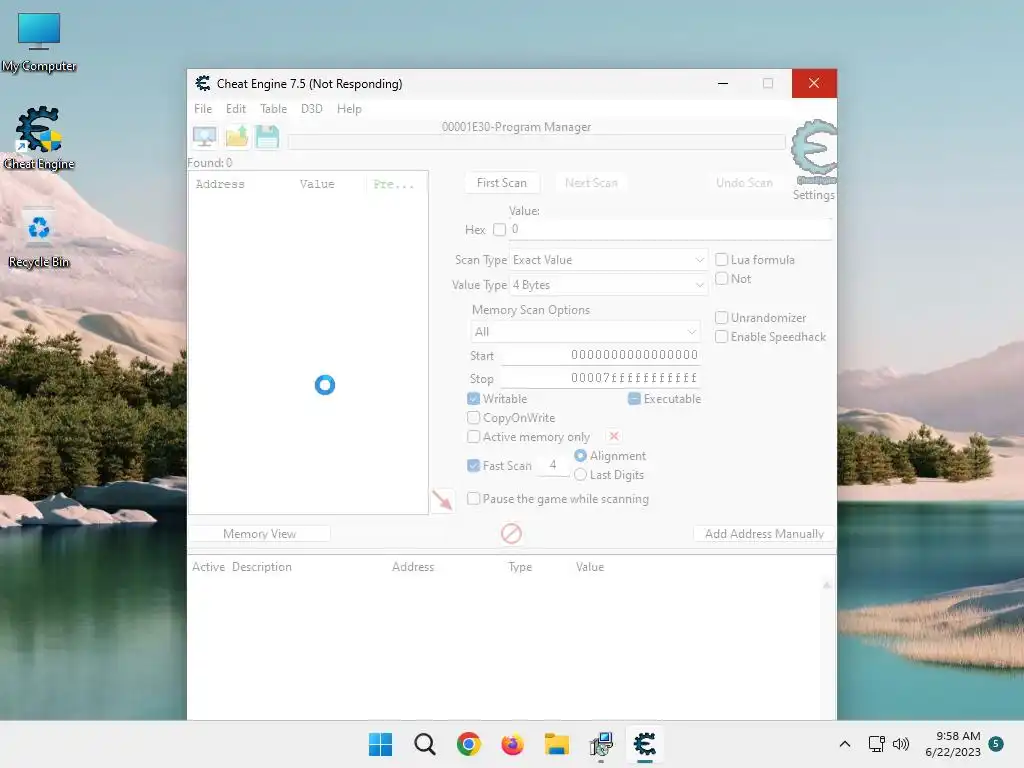Select Alignment radio button

[580, 456]
